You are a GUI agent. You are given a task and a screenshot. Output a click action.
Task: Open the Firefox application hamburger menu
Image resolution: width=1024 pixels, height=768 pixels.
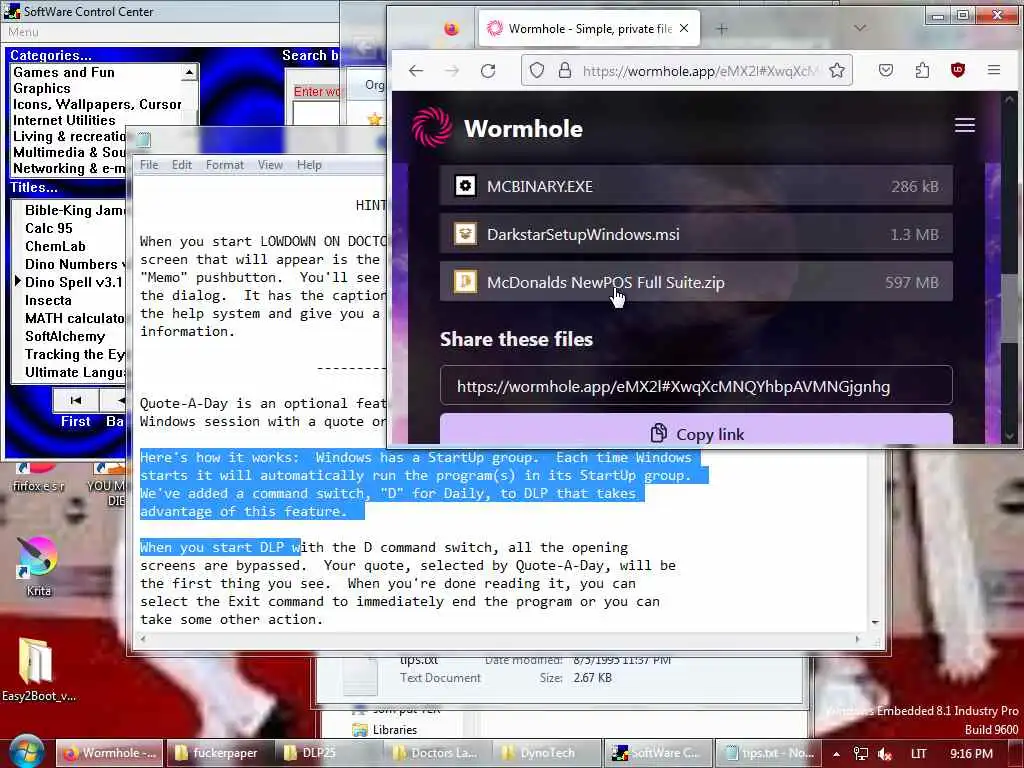coord(994,70)
